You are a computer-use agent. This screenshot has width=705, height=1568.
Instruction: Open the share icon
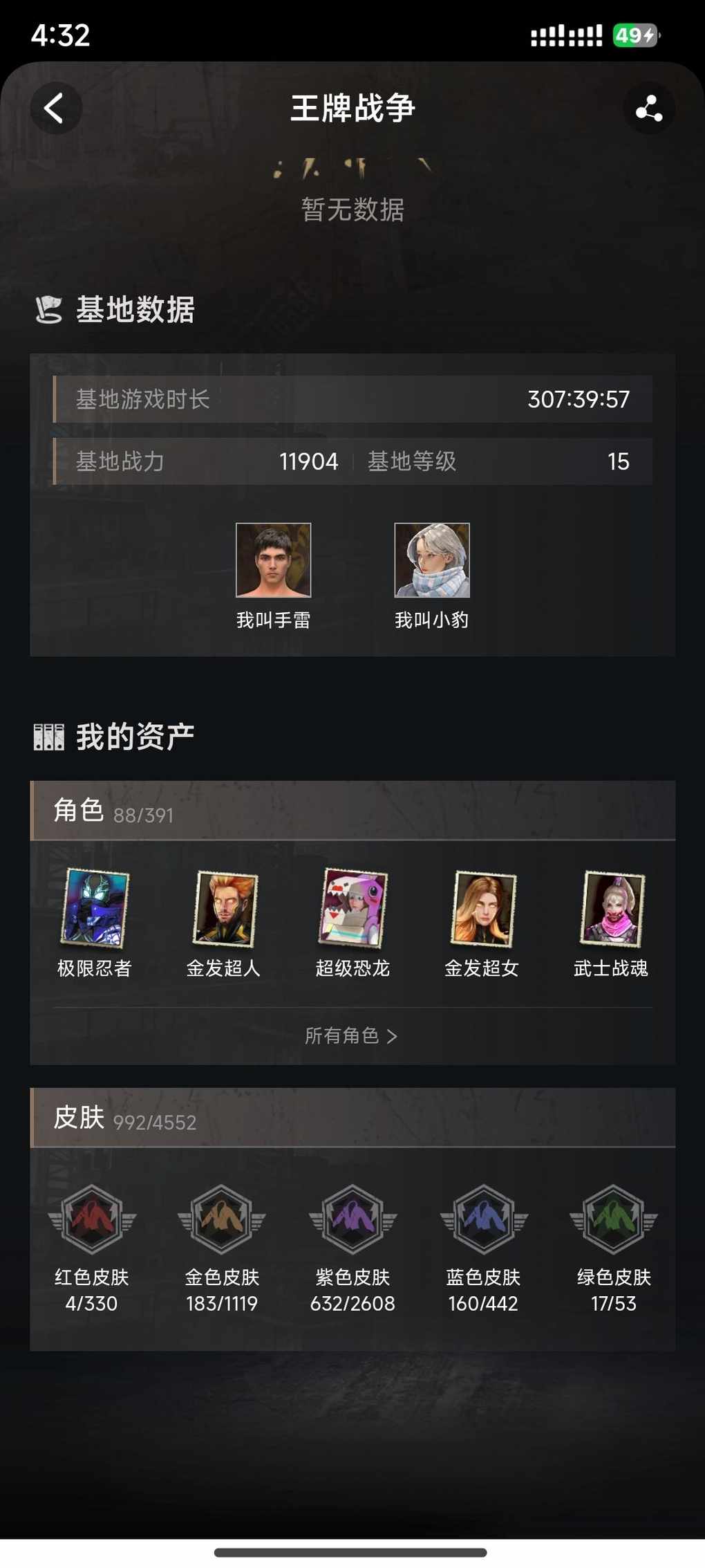click(x=649, y=108)
